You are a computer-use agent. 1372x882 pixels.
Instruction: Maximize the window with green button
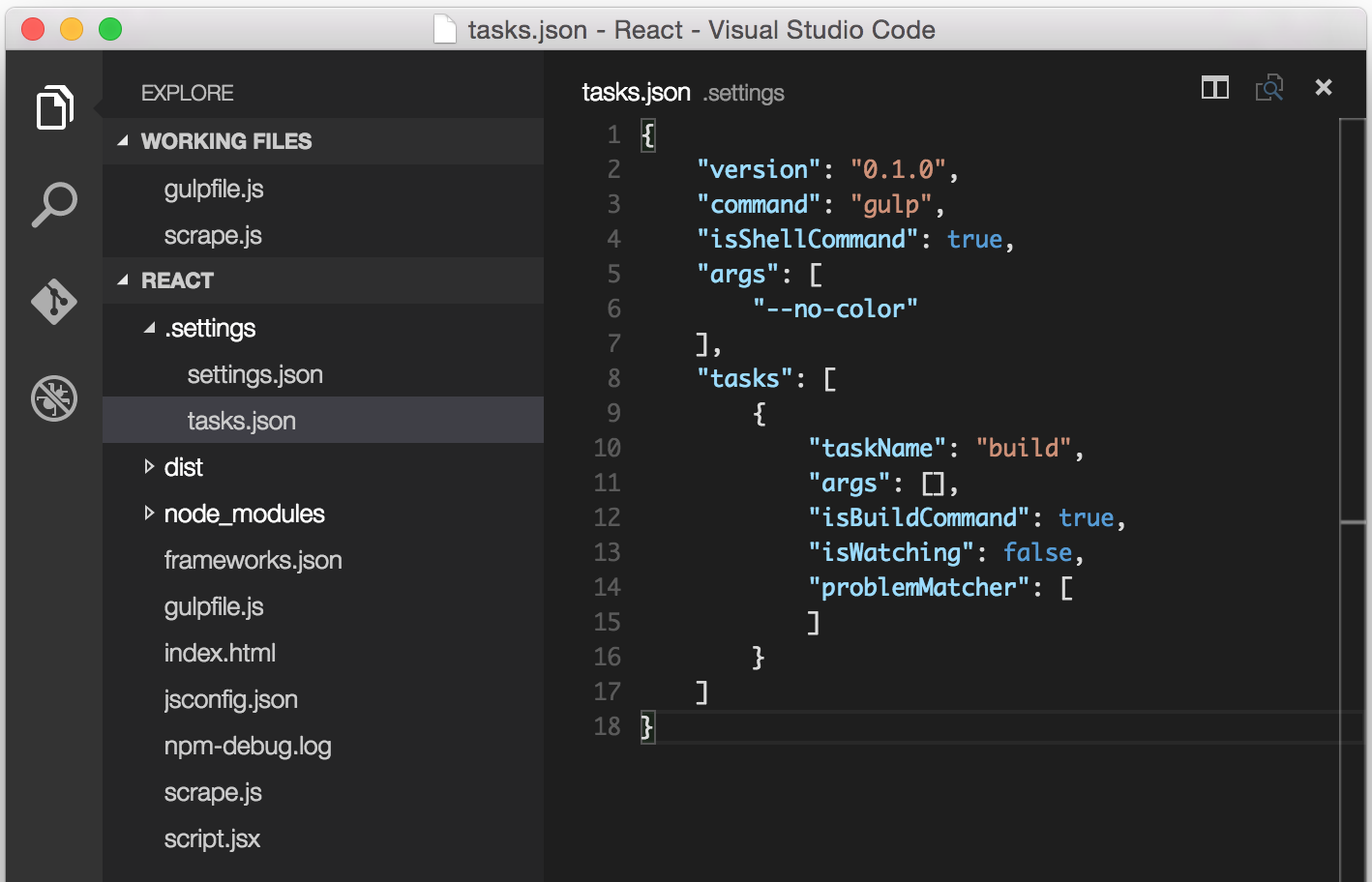[x=110, y=29]
